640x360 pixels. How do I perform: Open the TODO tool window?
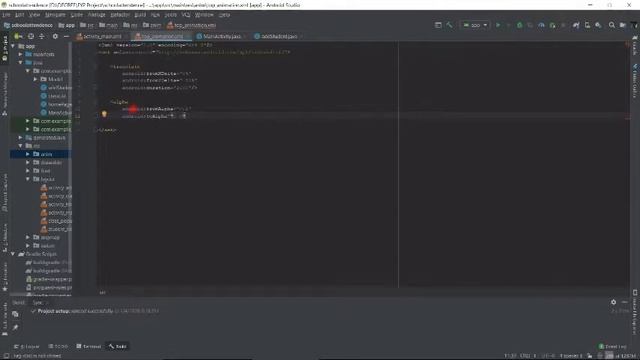(58, 347)
